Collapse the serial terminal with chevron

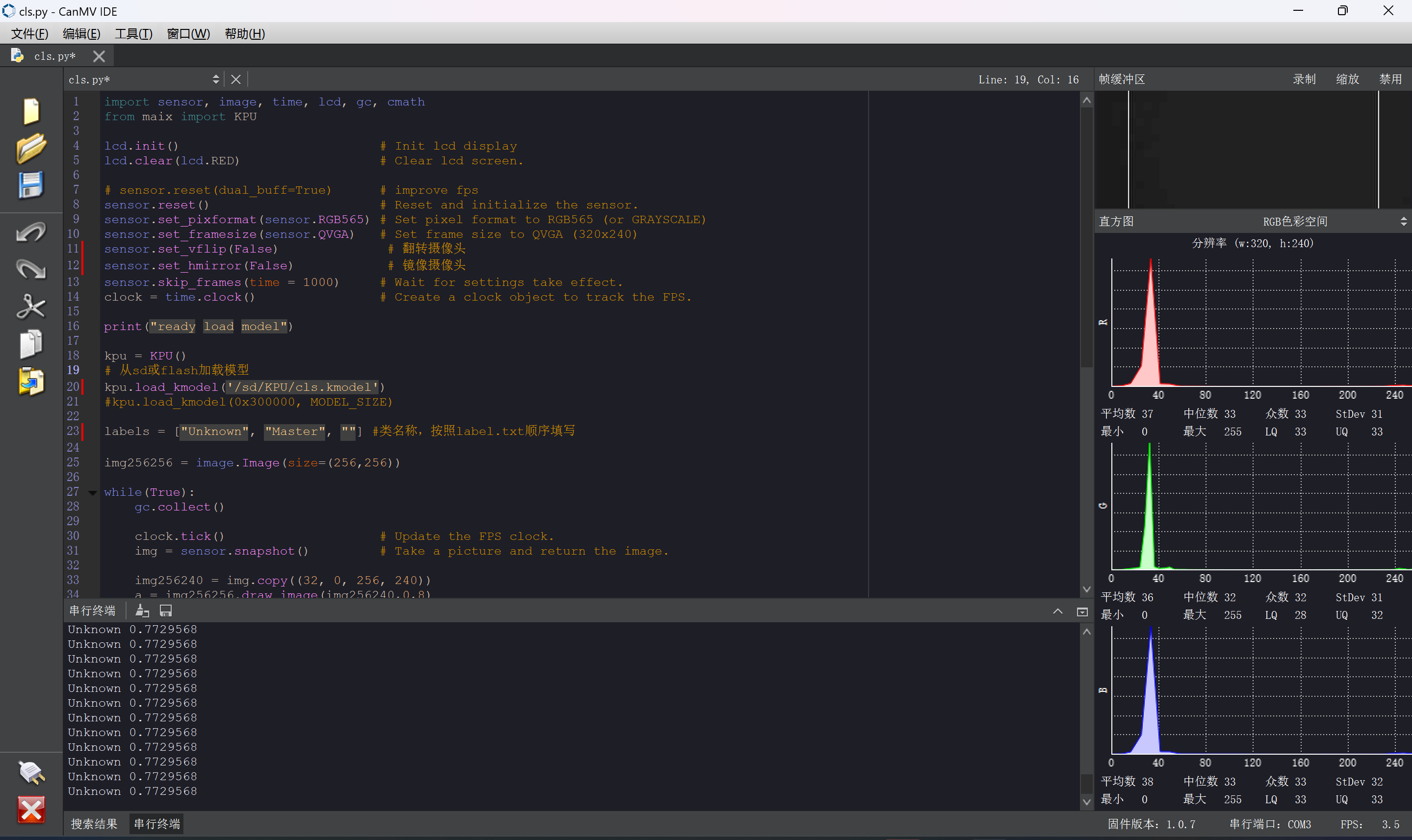[x=1057, y=611]
